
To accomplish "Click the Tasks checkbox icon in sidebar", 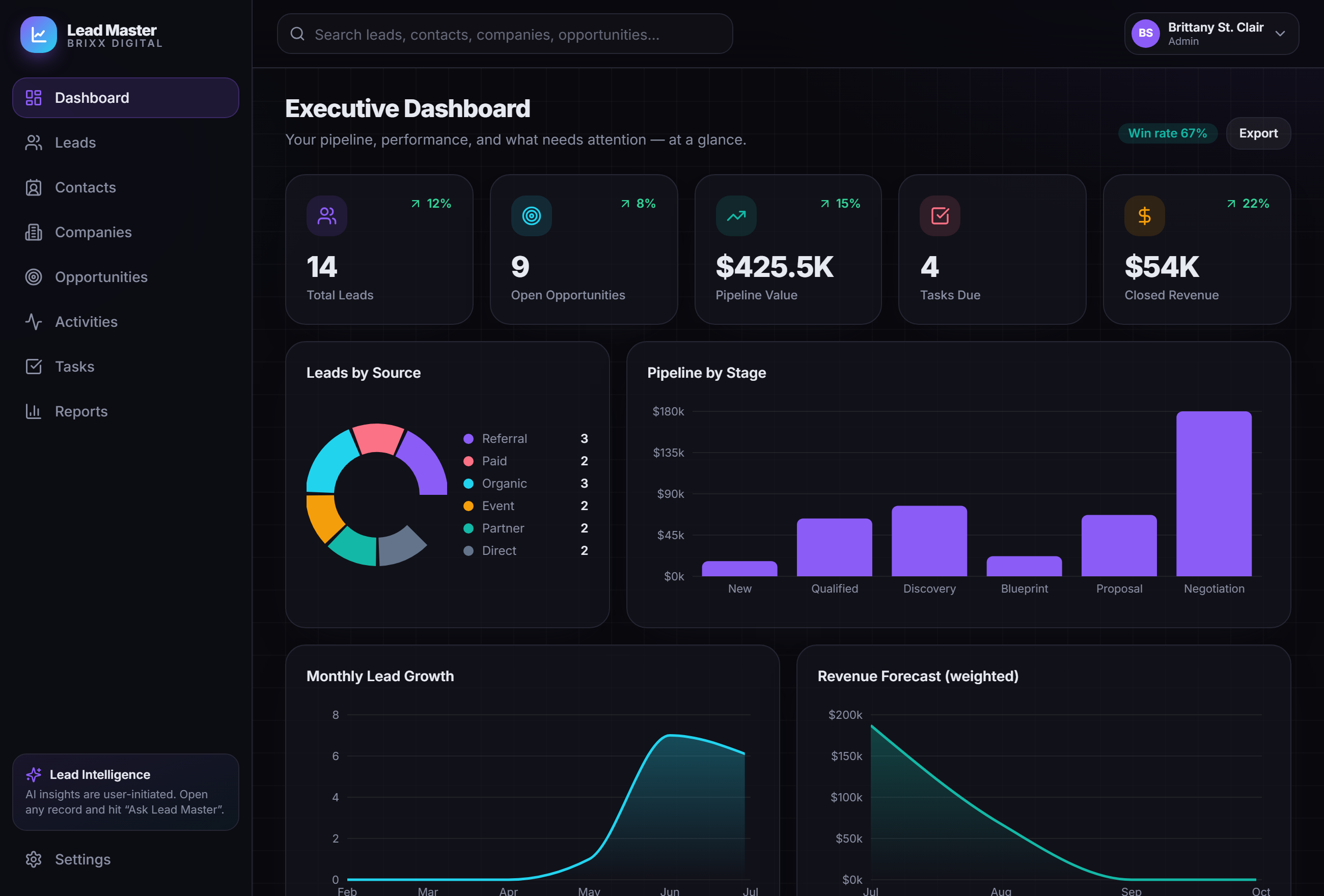I will [x=34, y=366].
